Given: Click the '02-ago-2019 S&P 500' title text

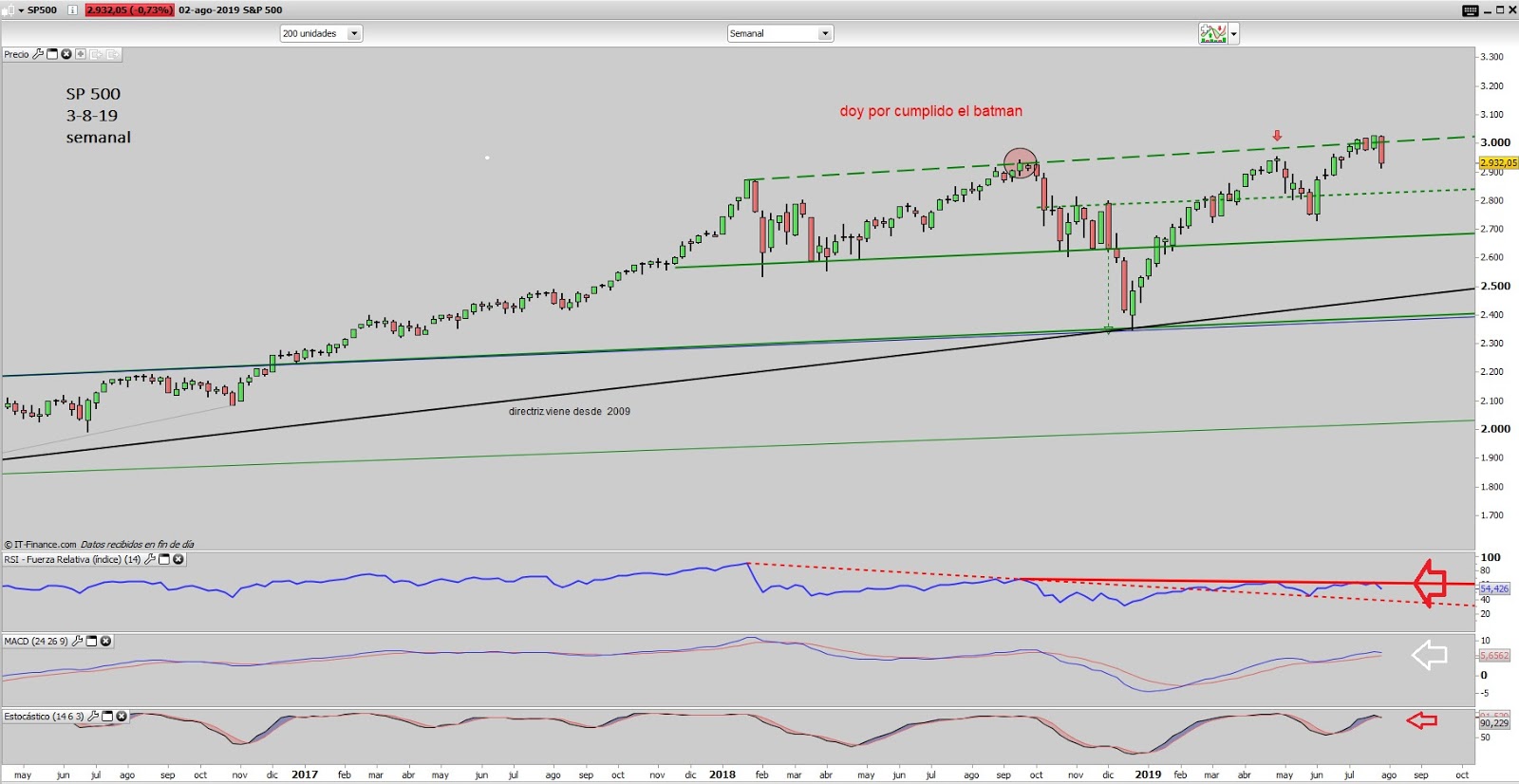Looking at the screenshot, I should click(230, 9).
